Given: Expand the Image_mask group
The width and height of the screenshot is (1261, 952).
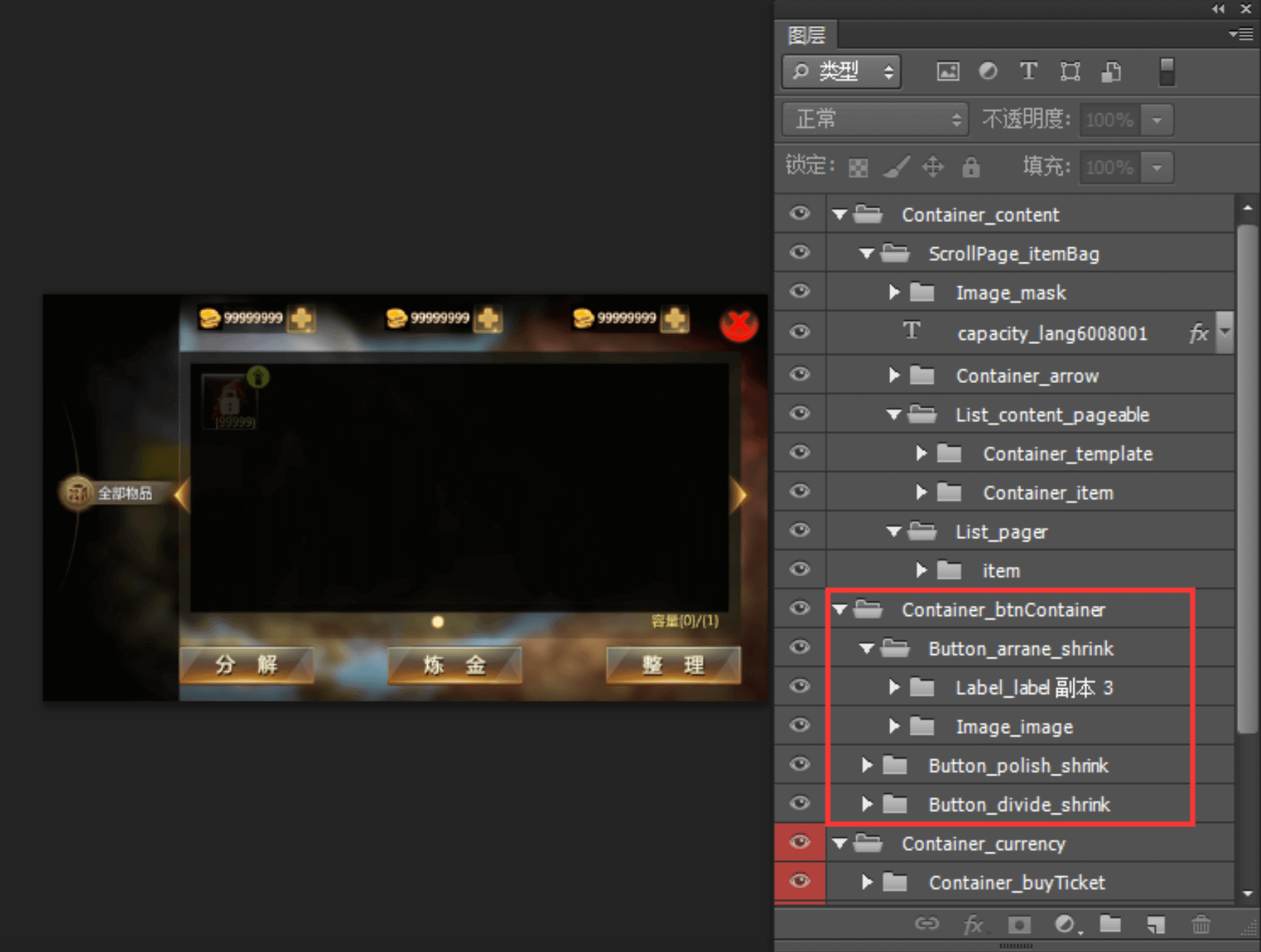Looking at the screenshot, I should pyautogui.click(x=895, y=293).
